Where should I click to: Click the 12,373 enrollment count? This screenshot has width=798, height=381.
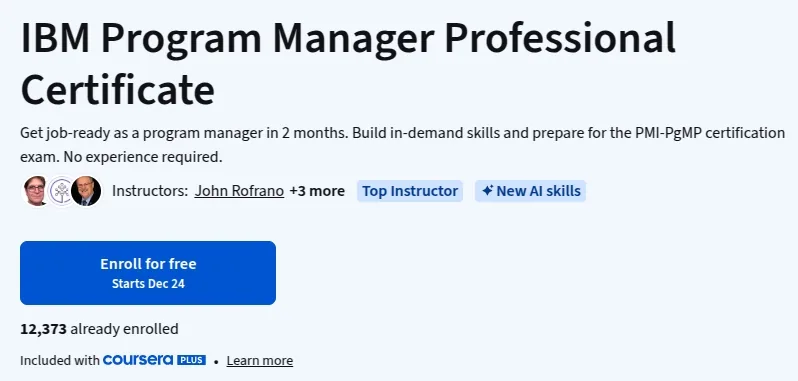(43, 329)
